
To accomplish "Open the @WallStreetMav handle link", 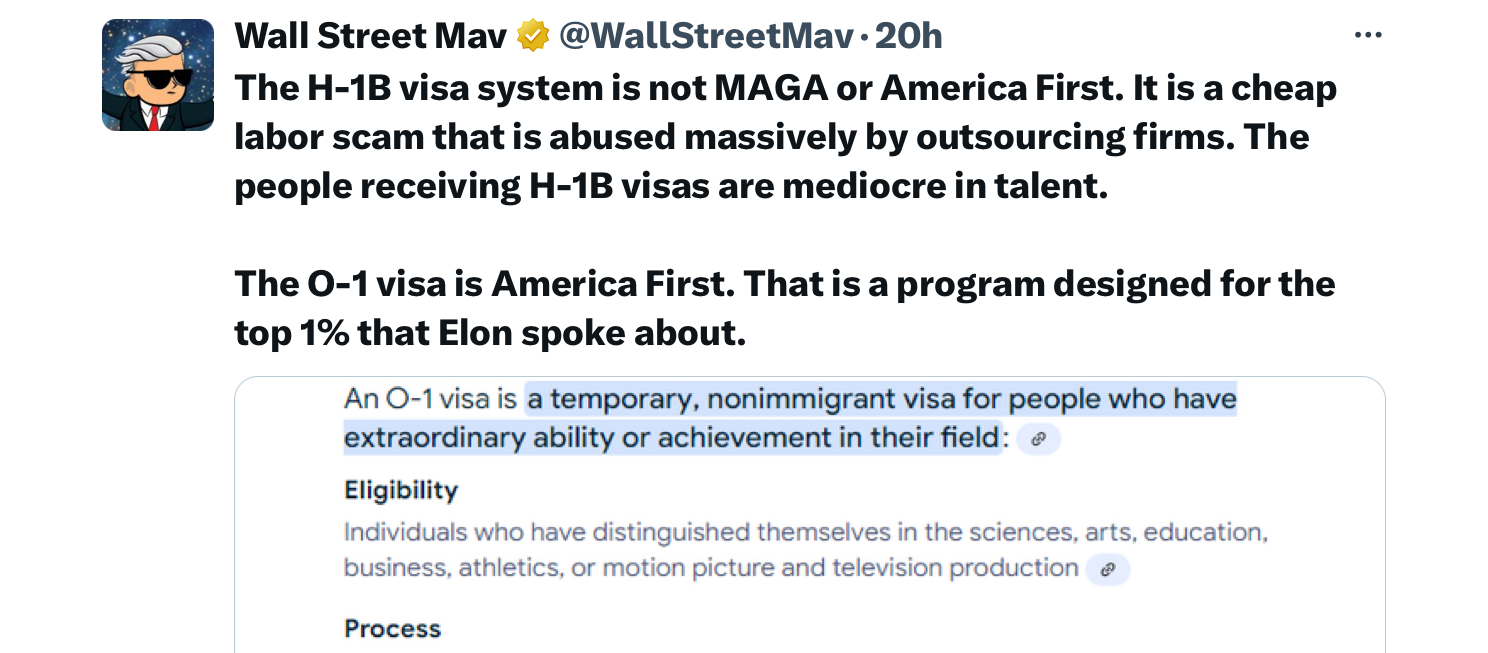I will pos(707,38).
